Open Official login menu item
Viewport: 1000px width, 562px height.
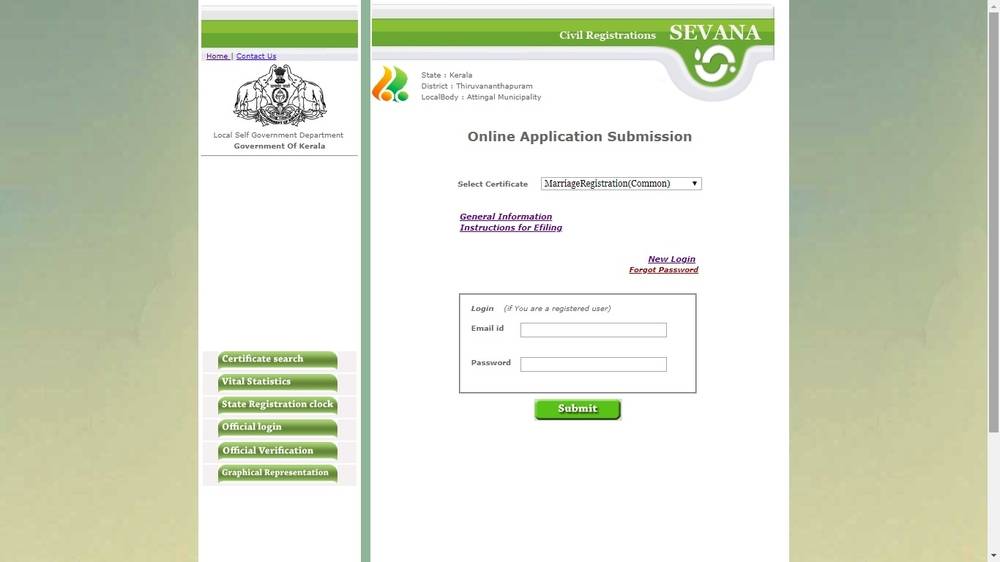[277, 427]
